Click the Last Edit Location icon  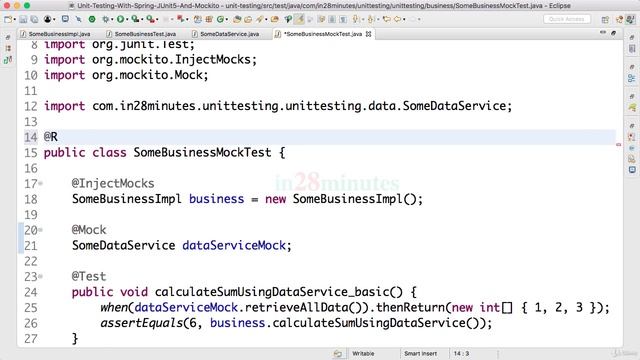(387, 19)
